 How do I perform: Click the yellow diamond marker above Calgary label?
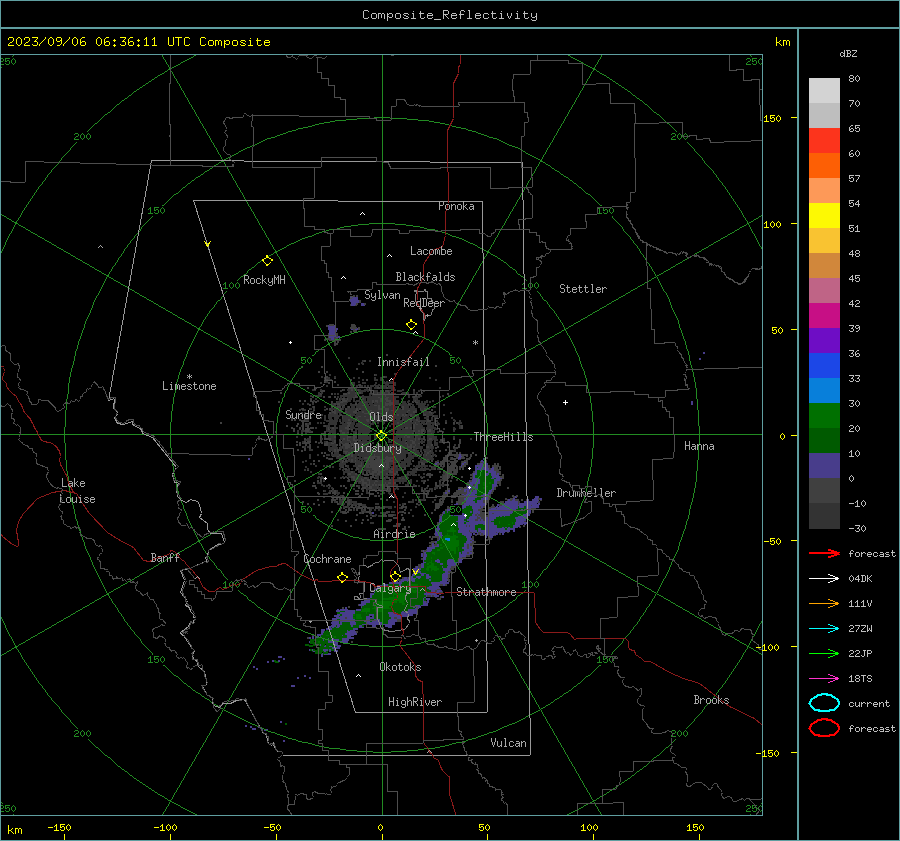395,576
